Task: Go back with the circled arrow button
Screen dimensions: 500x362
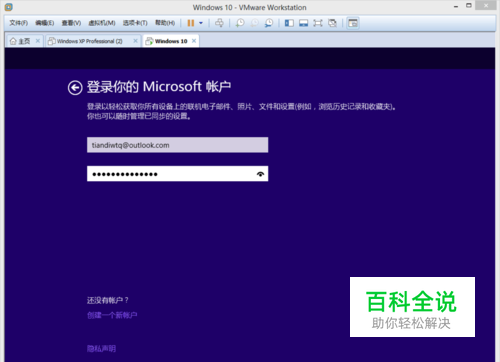Action: point(75,88)
